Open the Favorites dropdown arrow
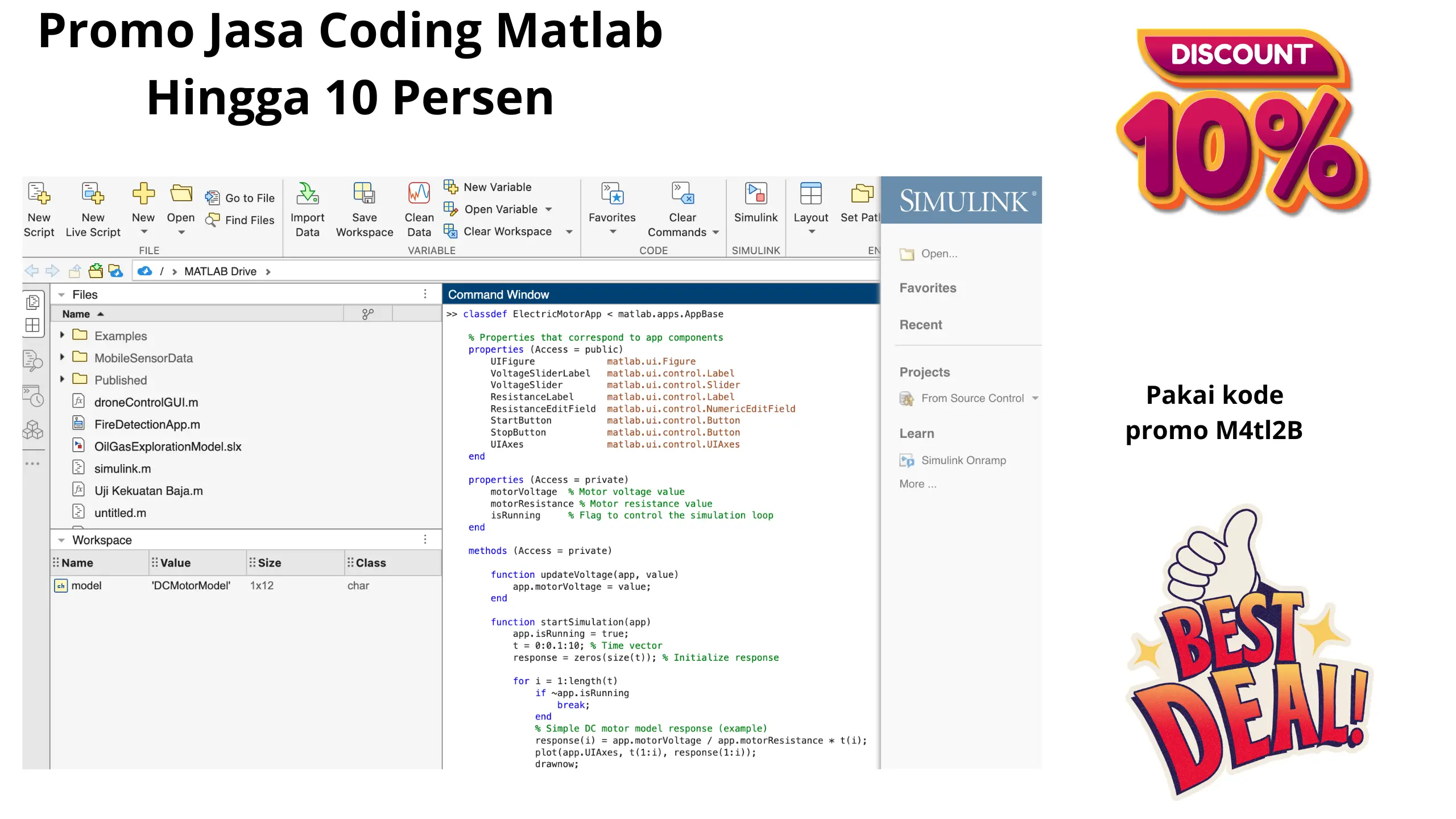1456x819 pixels. pyautogui.click(x=613, y=231)
